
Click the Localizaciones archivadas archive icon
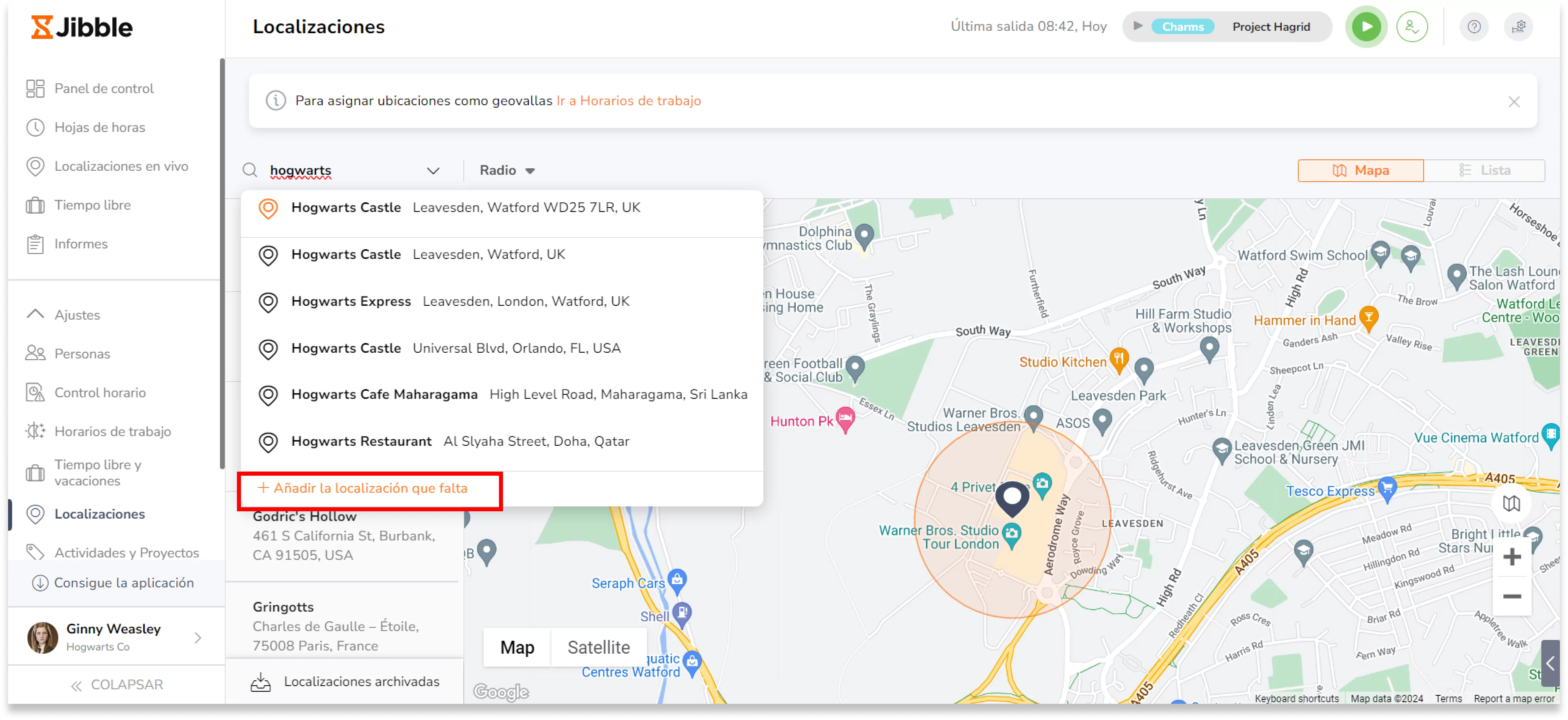click(260, 682)
